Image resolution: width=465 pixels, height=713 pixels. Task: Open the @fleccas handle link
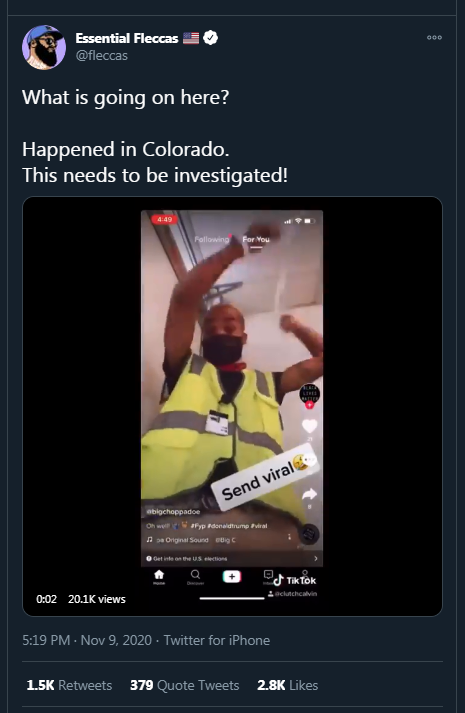pyautogui.click(x=102, y=55)
